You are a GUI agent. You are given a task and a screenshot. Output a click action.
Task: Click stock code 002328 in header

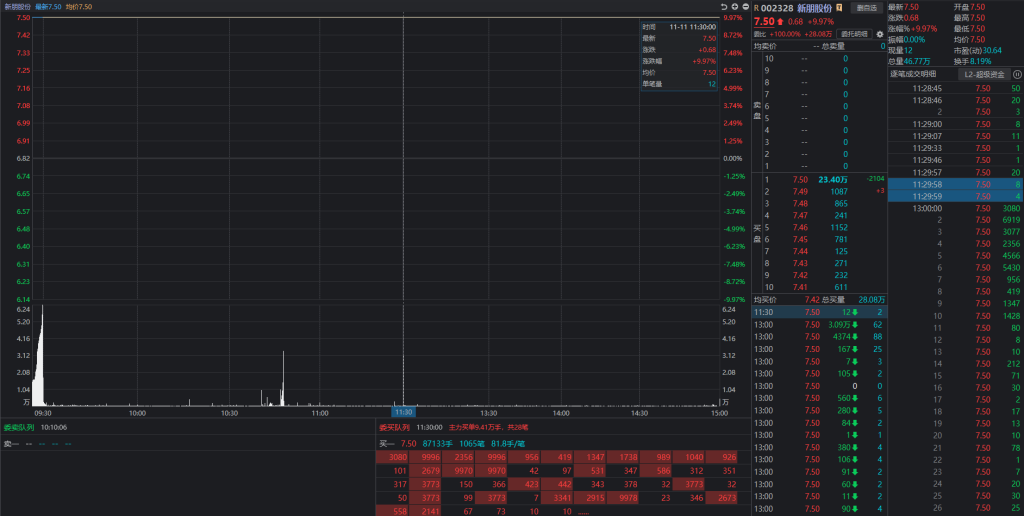point(778,7)
